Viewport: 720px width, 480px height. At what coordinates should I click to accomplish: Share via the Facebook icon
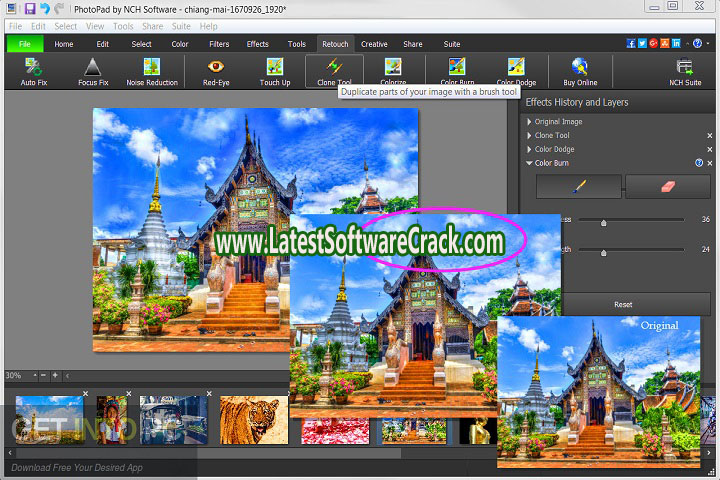(x=631, y=43)
